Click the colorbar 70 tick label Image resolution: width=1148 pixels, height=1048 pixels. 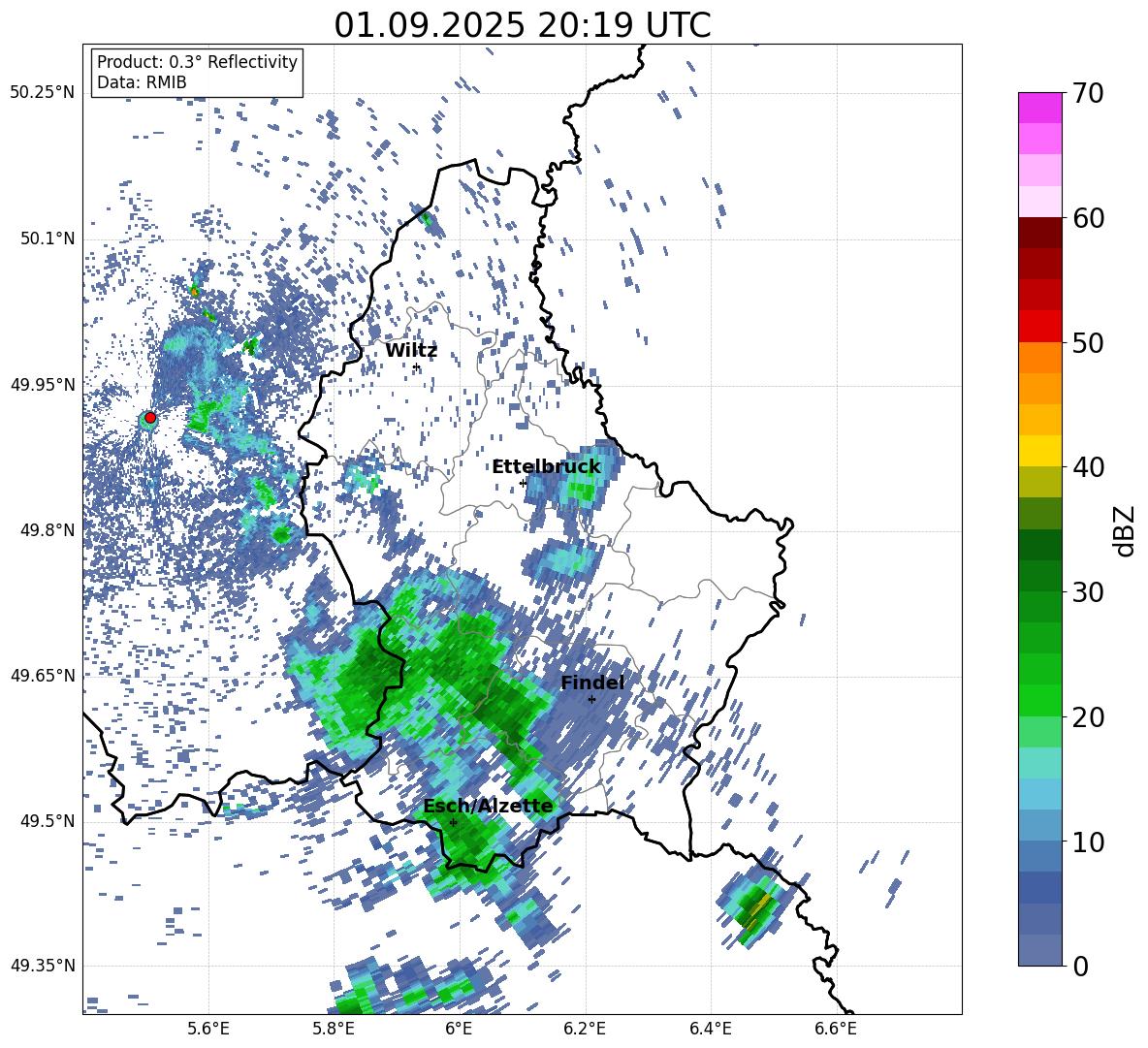point(1089,94)
